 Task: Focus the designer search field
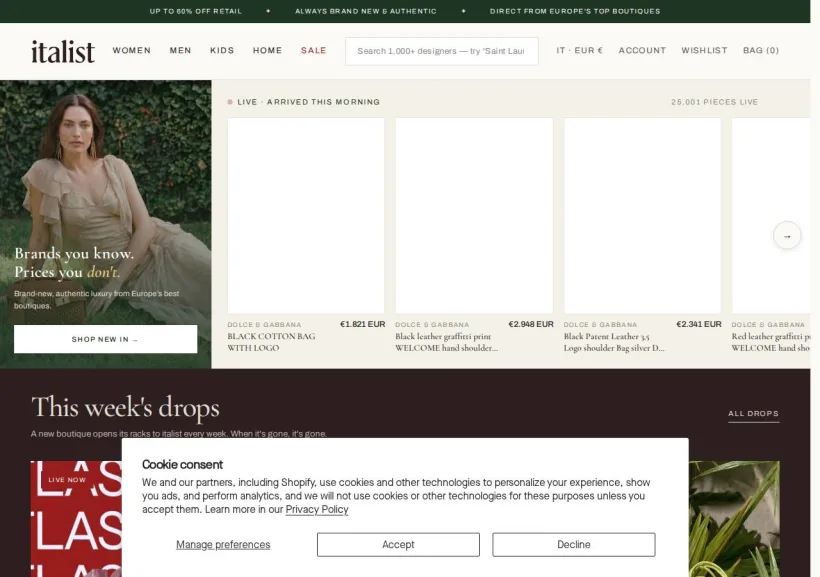(442, 51)
